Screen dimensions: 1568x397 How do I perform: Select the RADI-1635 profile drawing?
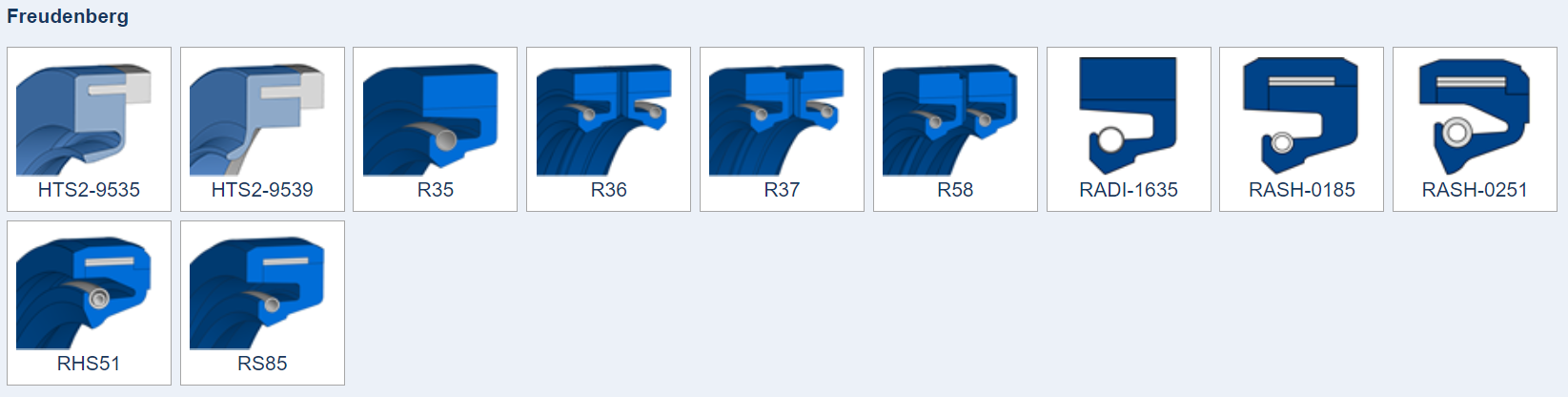click(1129, 115)
